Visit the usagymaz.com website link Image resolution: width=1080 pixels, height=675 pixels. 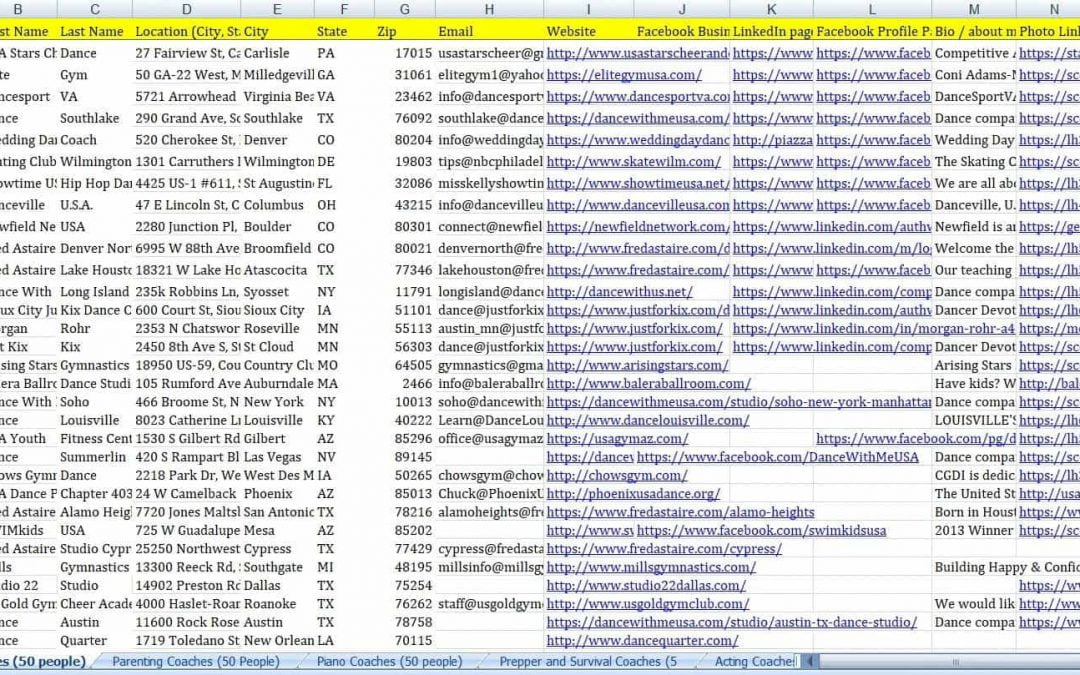point(617,438)
